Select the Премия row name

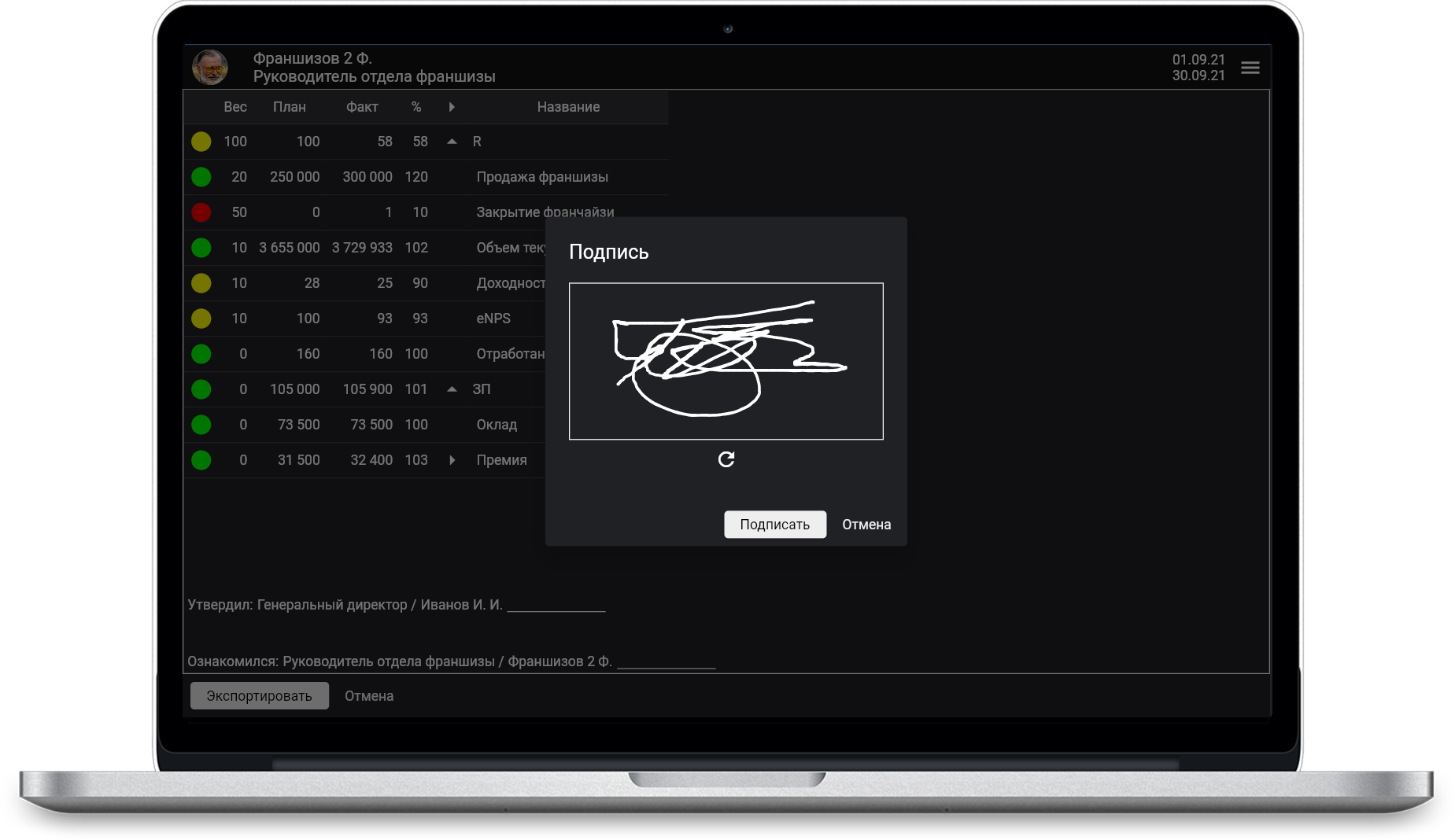501,460
